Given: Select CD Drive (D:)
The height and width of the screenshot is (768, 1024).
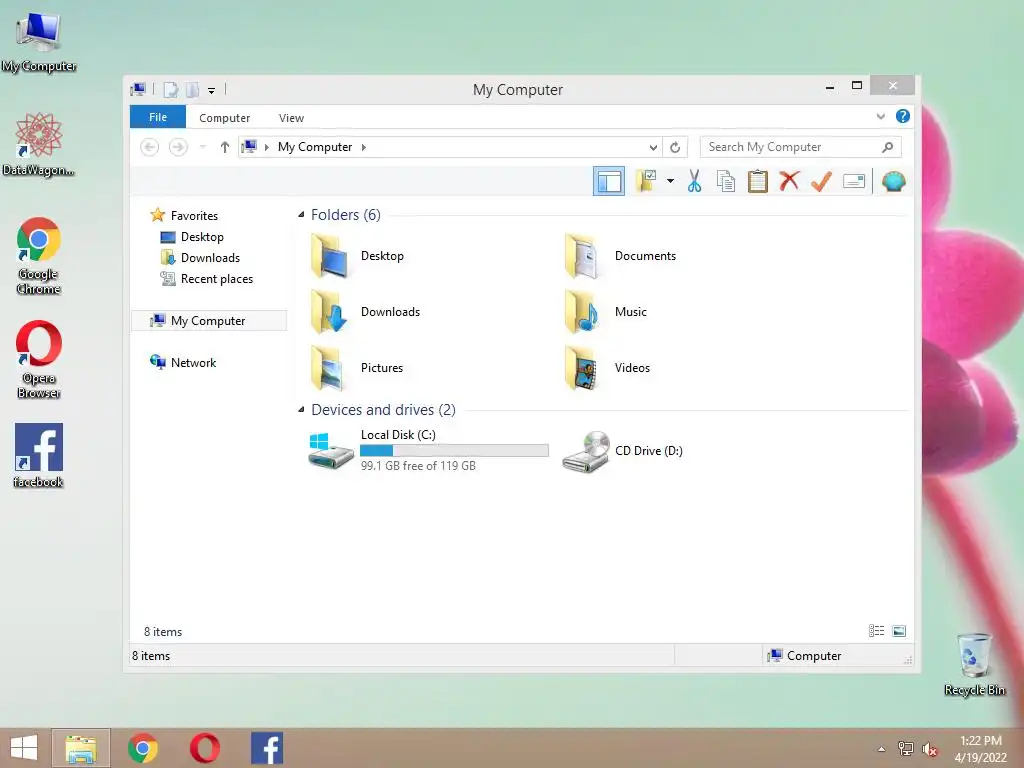Looking at the screenshot, I should [623, 451].
